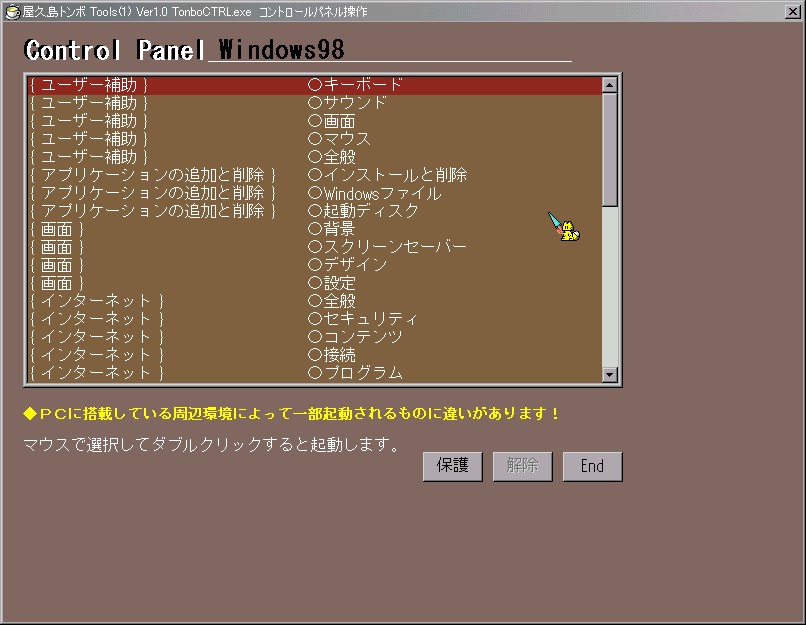
Task: Select the 画面 デザイン row
Action: click(x=315, y=265)
